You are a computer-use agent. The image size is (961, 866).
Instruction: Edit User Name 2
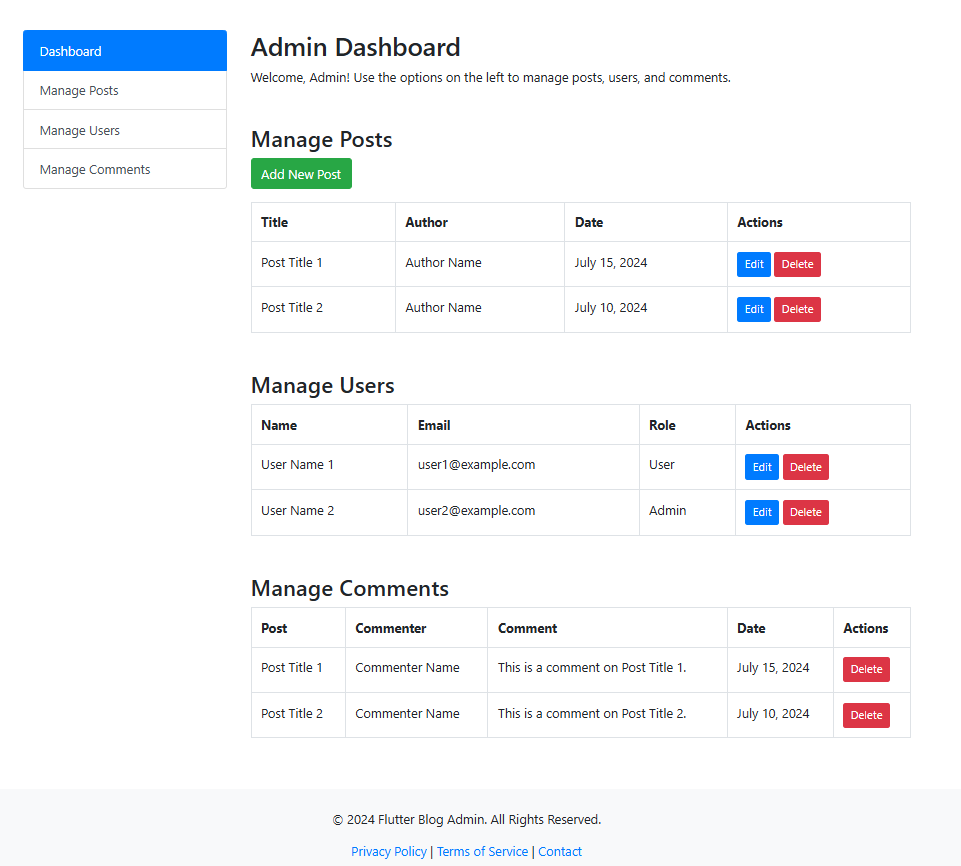click(x=762, y=512)
